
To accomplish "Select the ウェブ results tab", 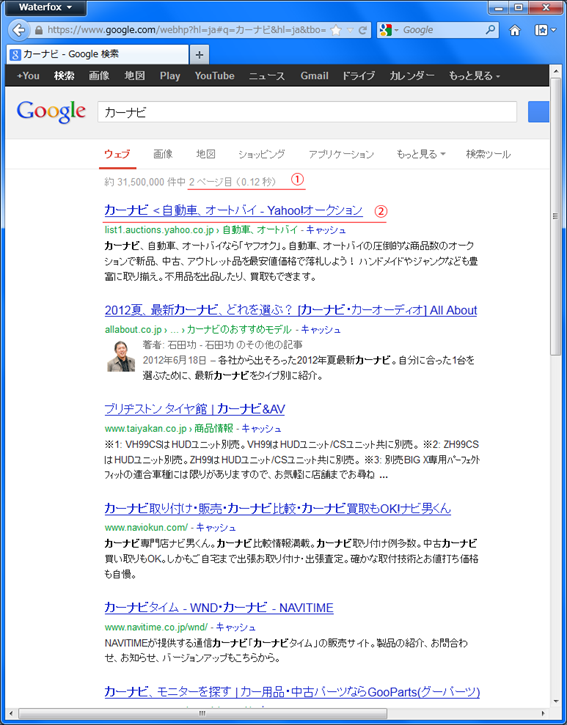I will point(117,154).
